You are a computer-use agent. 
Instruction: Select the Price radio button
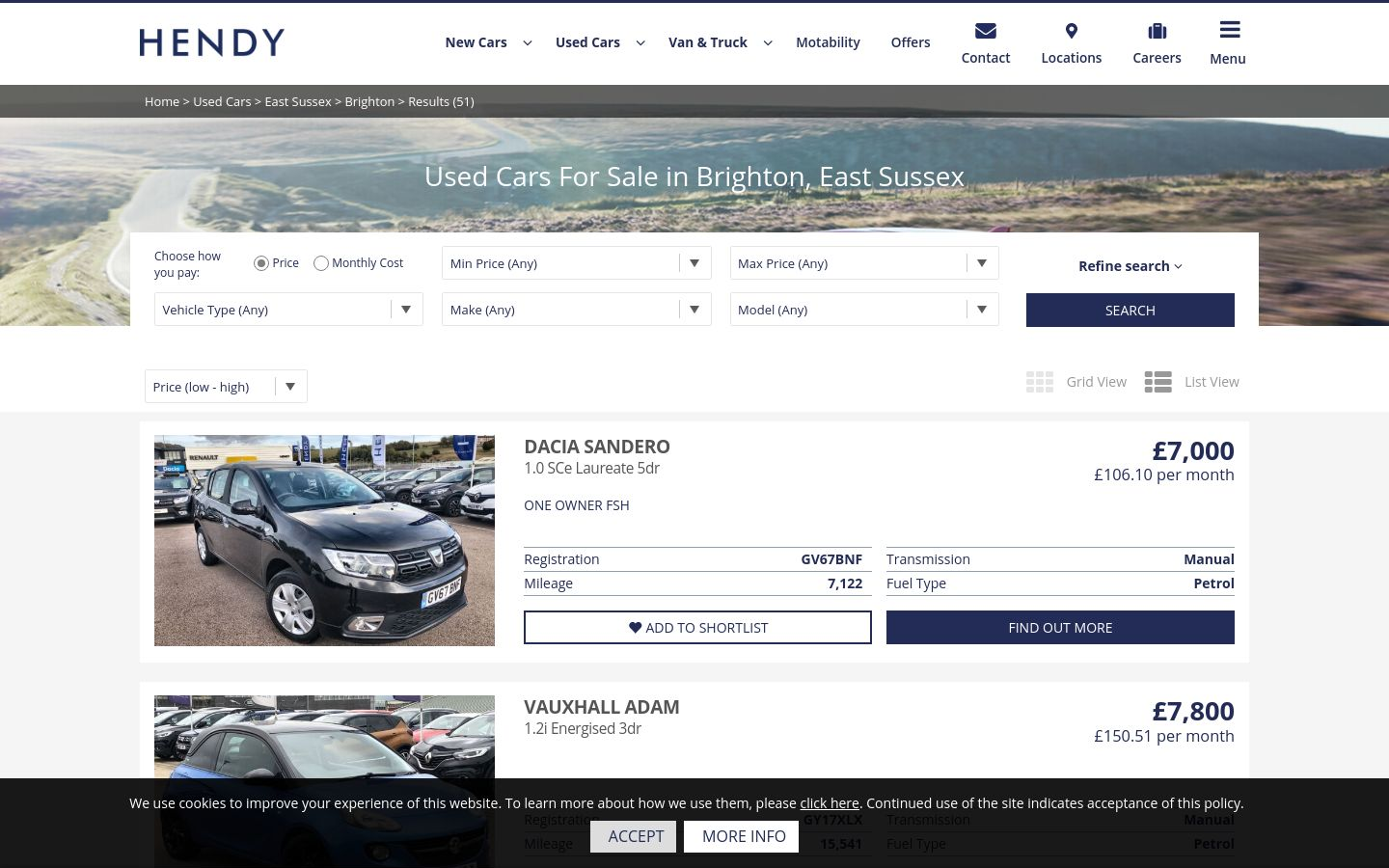coord(260,263)
